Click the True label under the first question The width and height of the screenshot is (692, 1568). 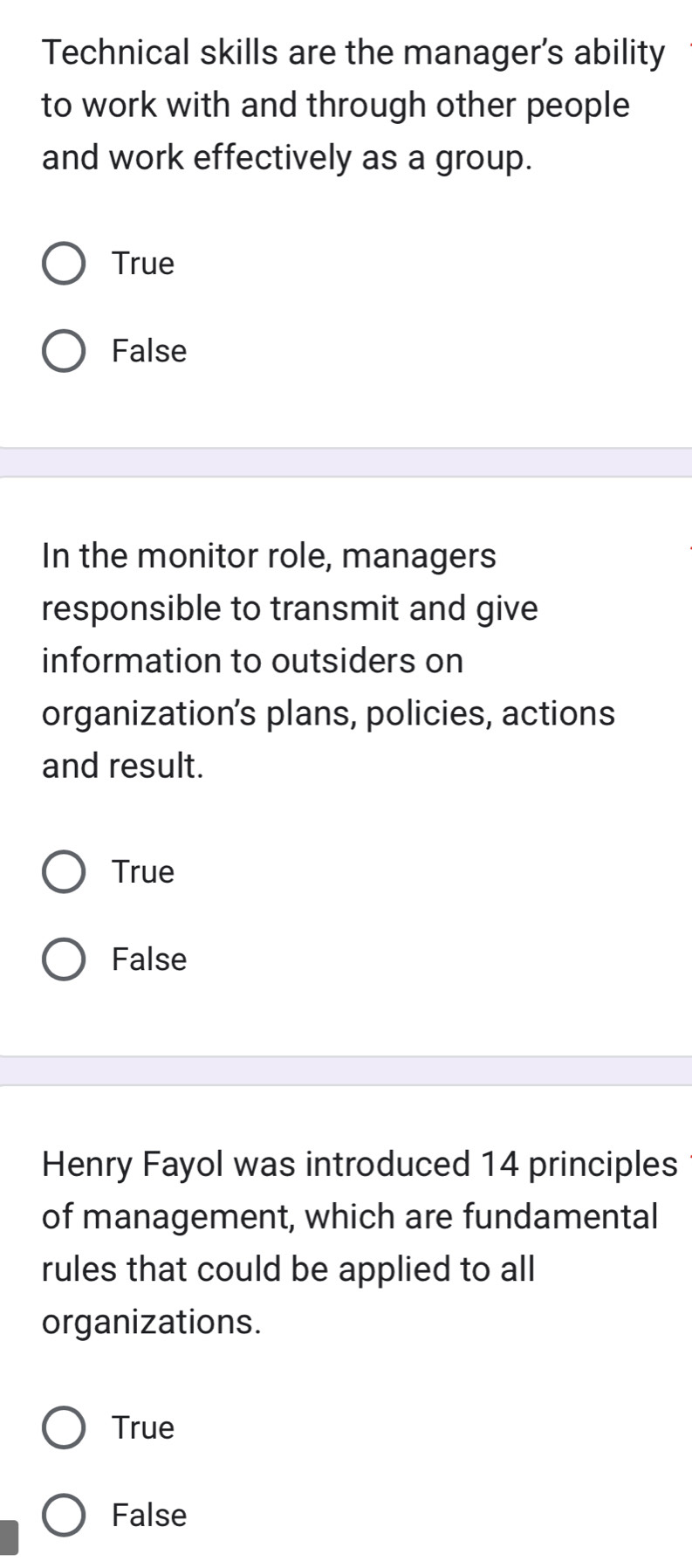coord(142,264)
